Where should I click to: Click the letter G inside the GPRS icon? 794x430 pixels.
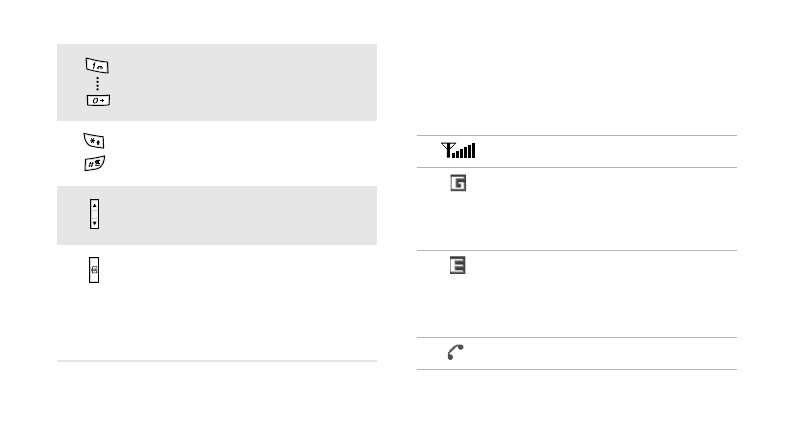pos(459,183)
